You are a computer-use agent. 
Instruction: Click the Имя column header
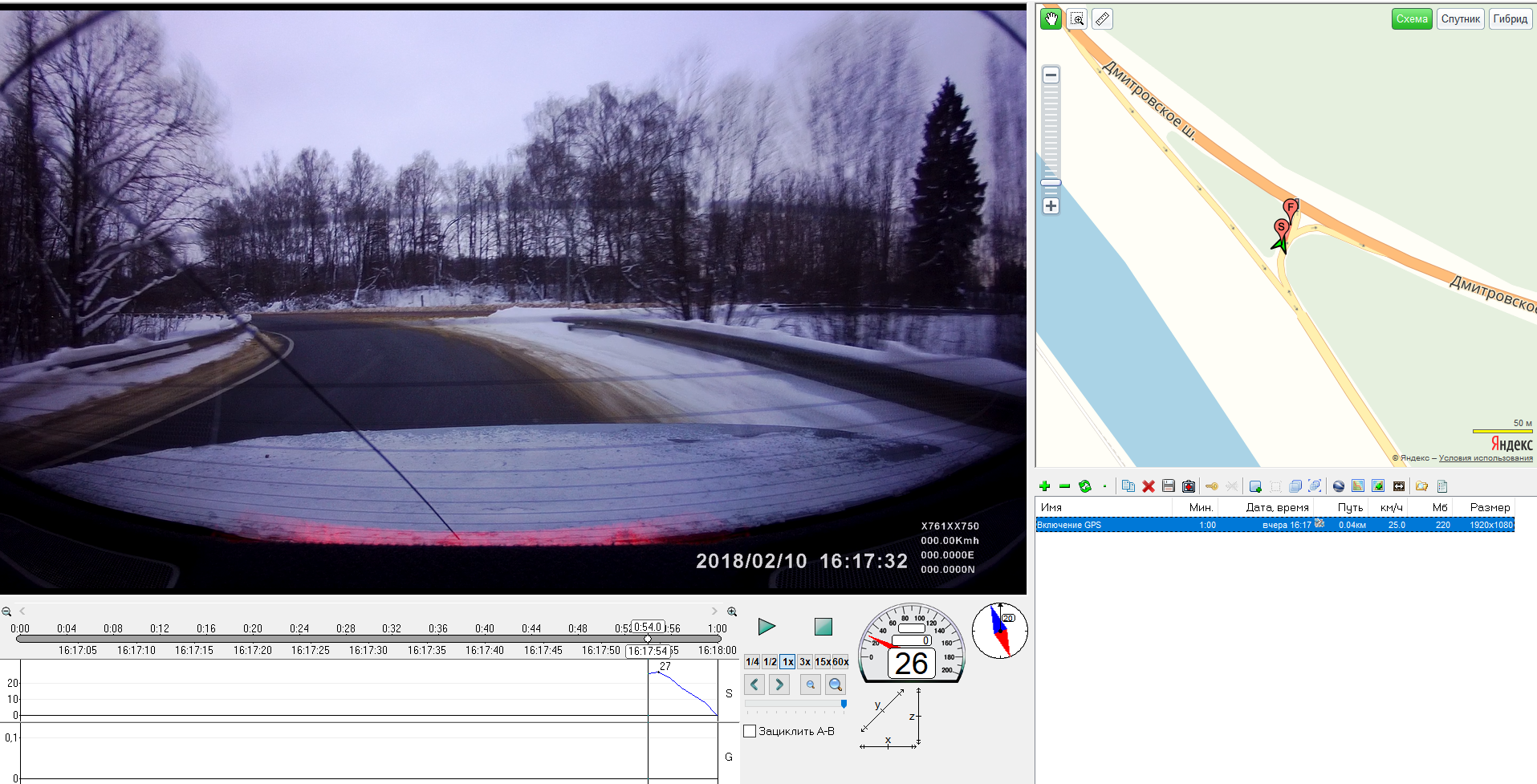[x=1051, y=507]
